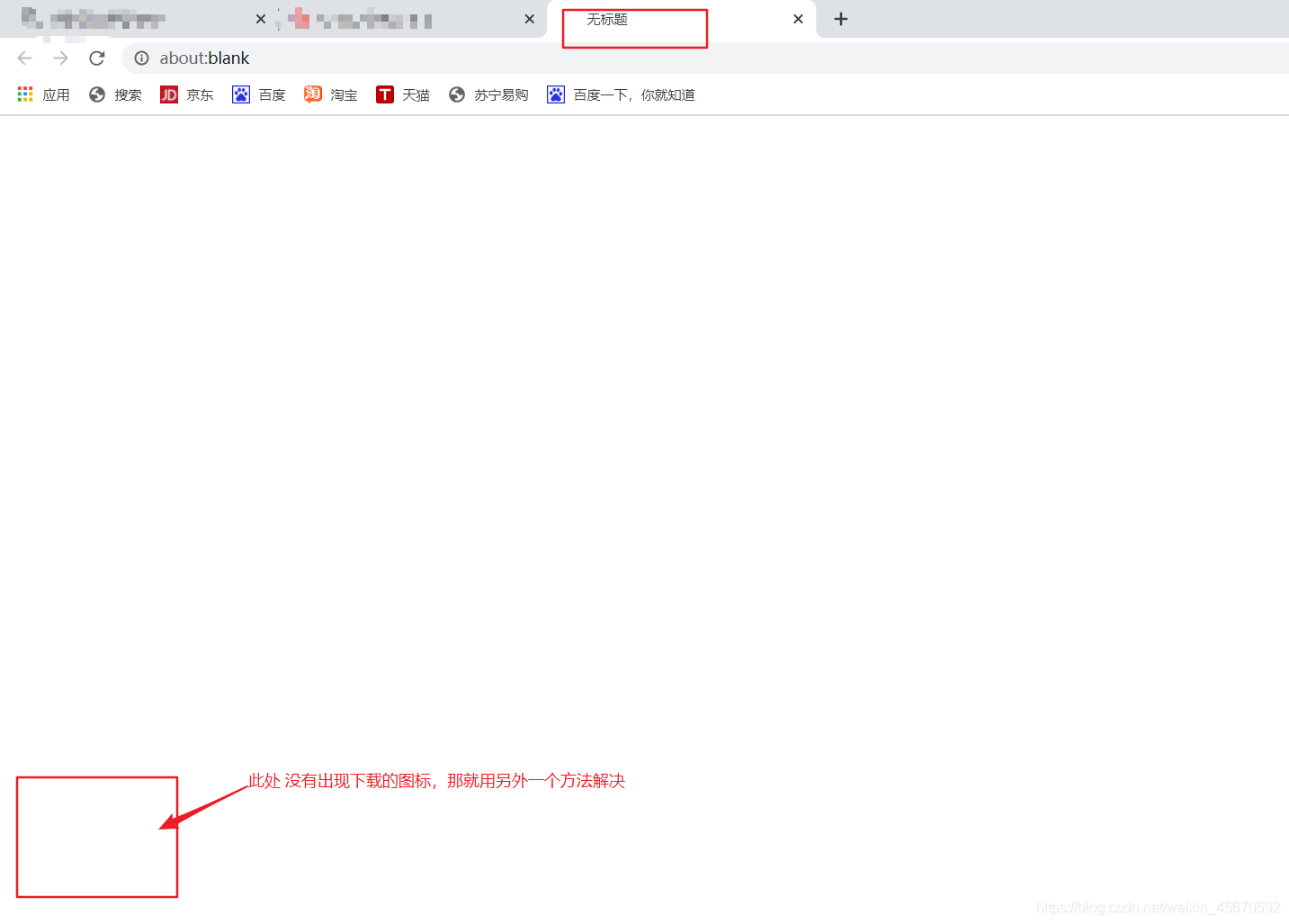
Task: Open the 苏宁易购 bookmark
Action: click(x=488, y=94)
